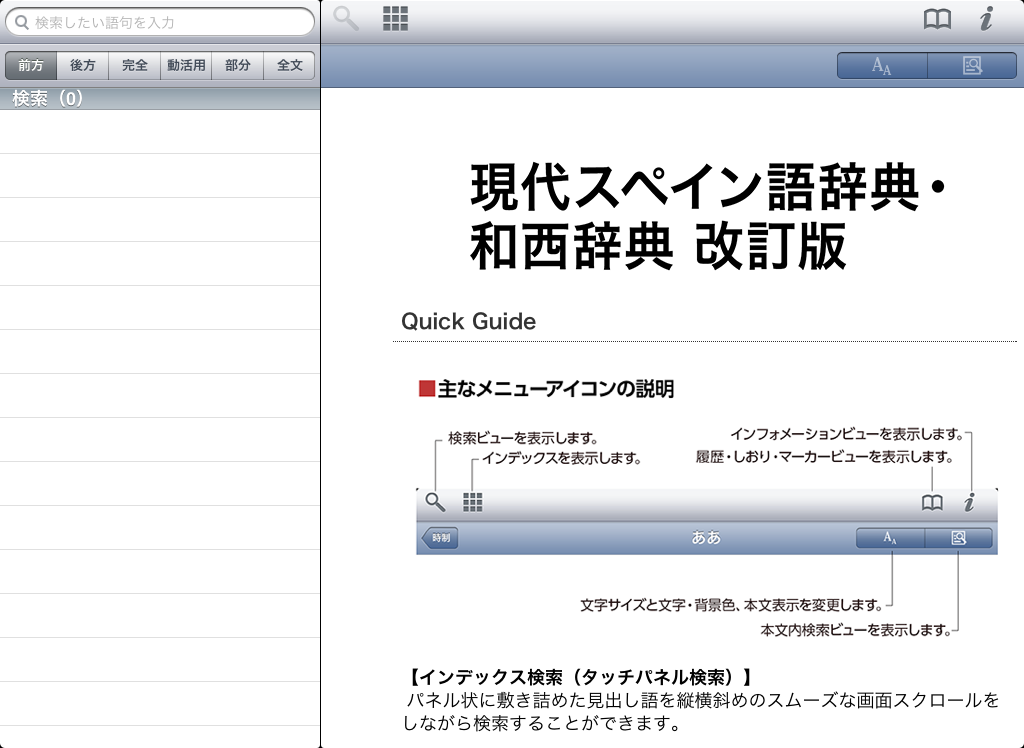Select 完全 exact match mode

pyautogui.click(x=135, y=66)
